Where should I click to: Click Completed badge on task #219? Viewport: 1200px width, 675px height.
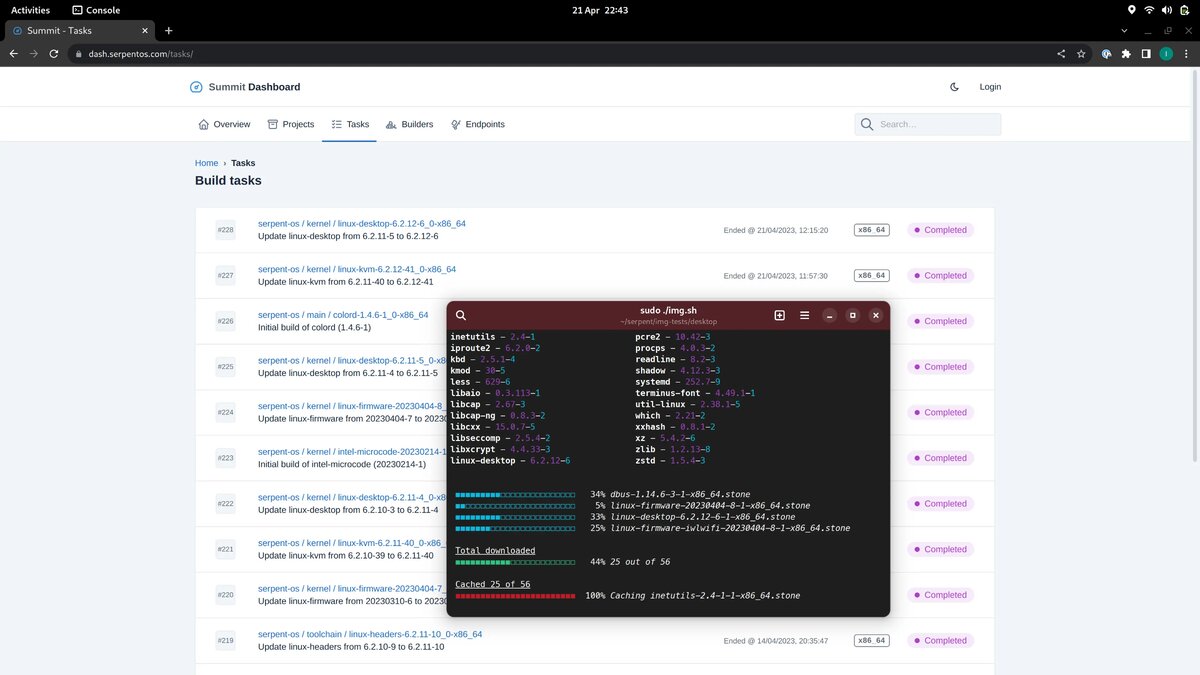click(x=940, y=641)
